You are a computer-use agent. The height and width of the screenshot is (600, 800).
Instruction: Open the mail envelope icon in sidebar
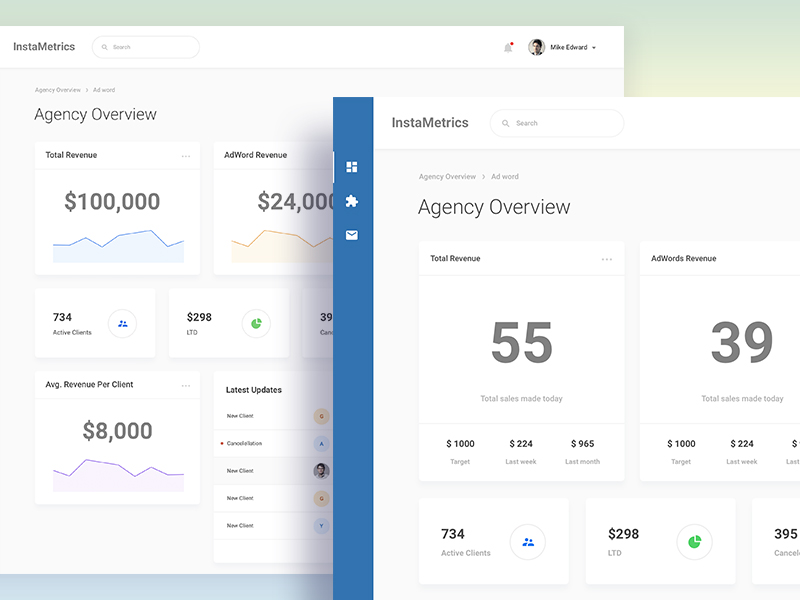point(351,235)
